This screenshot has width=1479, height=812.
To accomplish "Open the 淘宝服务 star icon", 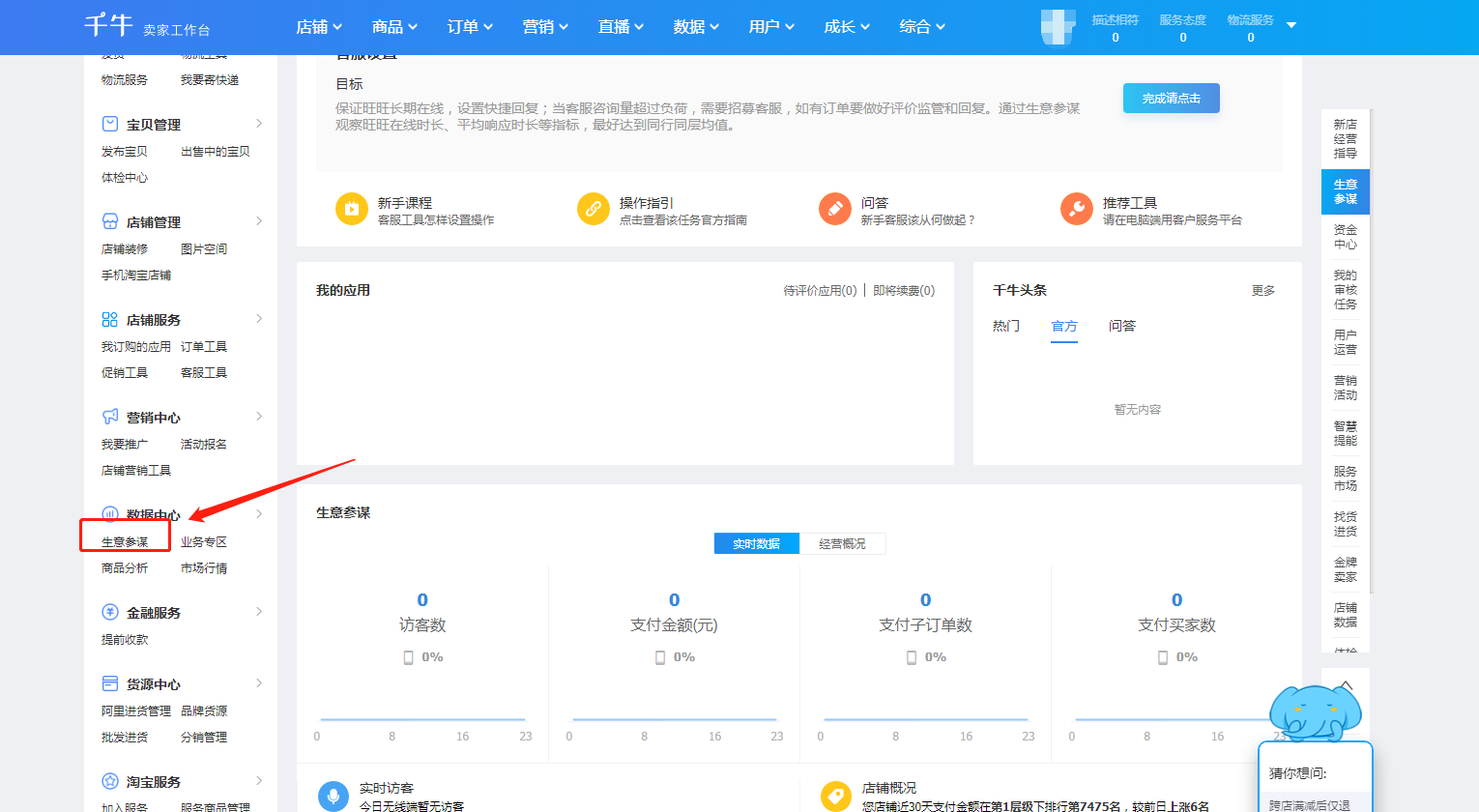I will (x=110, y=781).
